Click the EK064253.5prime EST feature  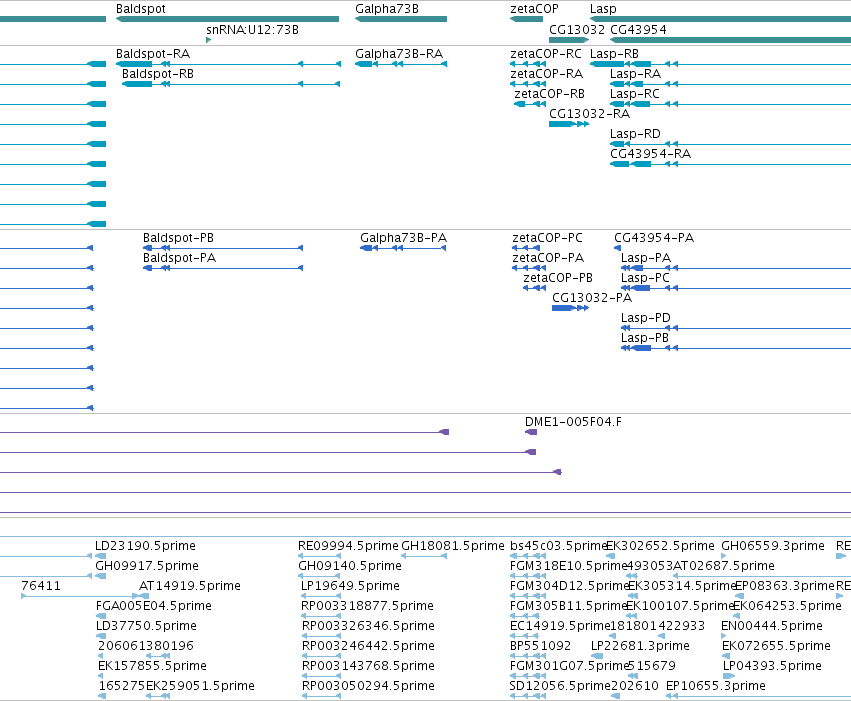tap(736, 616)
